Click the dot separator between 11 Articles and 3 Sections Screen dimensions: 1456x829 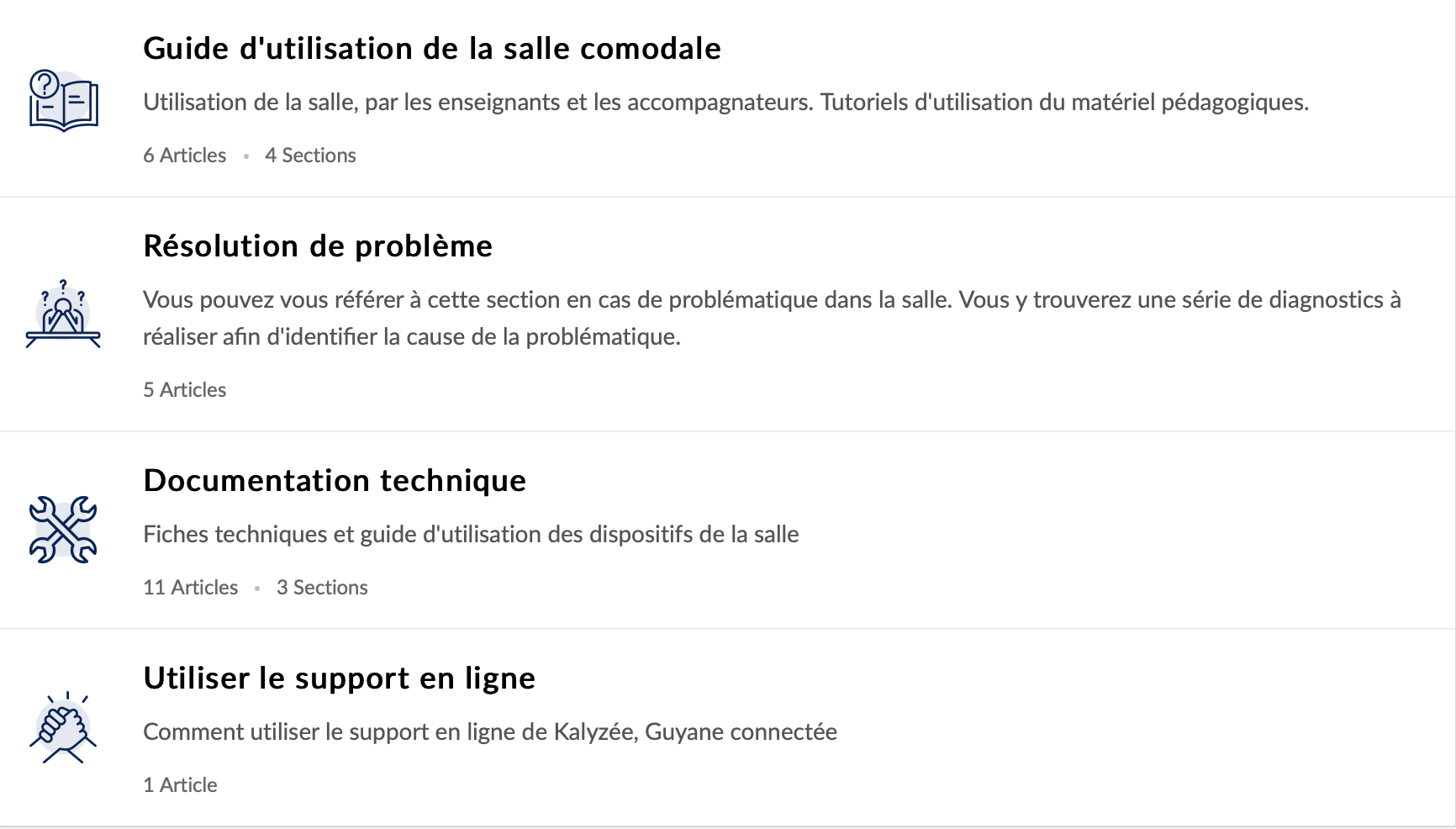[257, 589]
